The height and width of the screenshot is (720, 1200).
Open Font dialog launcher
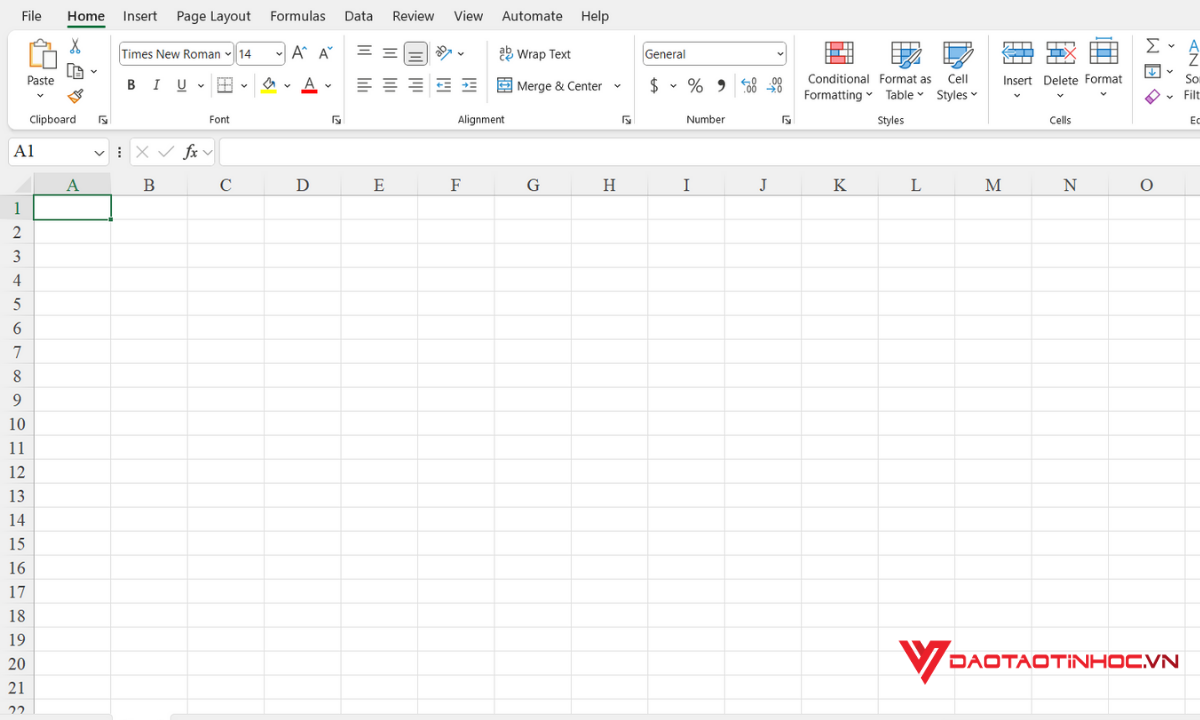pos(336,120)
